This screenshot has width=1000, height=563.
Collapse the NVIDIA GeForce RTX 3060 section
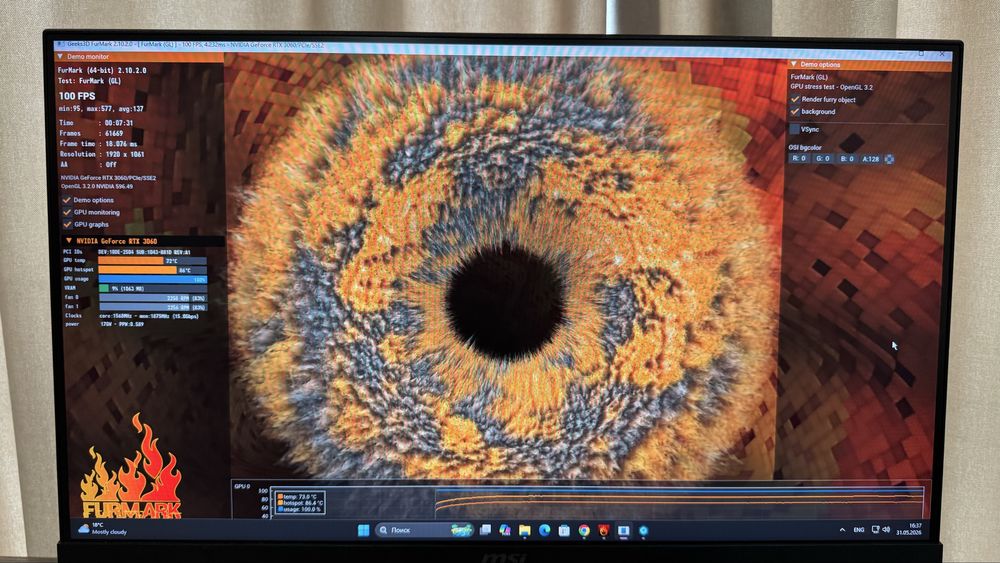(x=69, y=241)
